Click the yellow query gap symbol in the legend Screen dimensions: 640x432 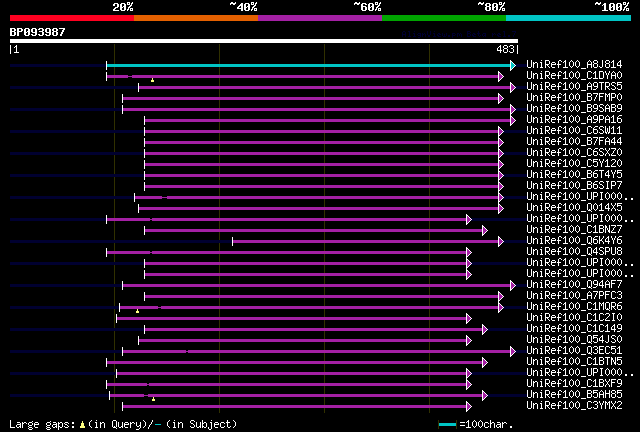click(82, 425)
